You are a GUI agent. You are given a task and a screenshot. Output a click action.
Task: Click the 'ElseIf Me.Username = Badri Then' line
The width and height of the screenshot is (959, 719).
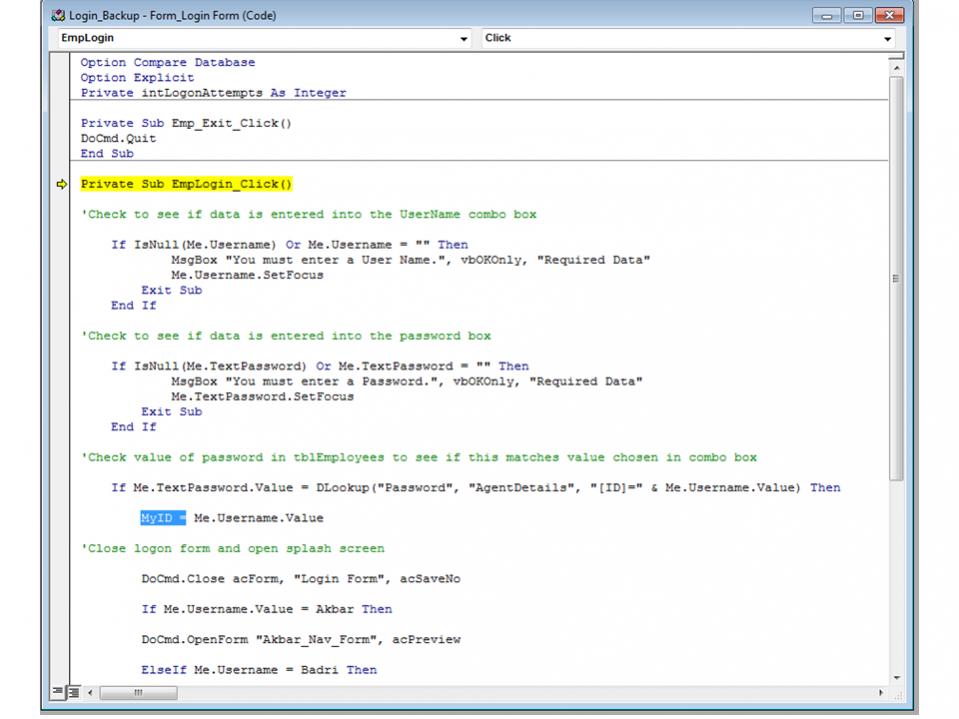259,670
